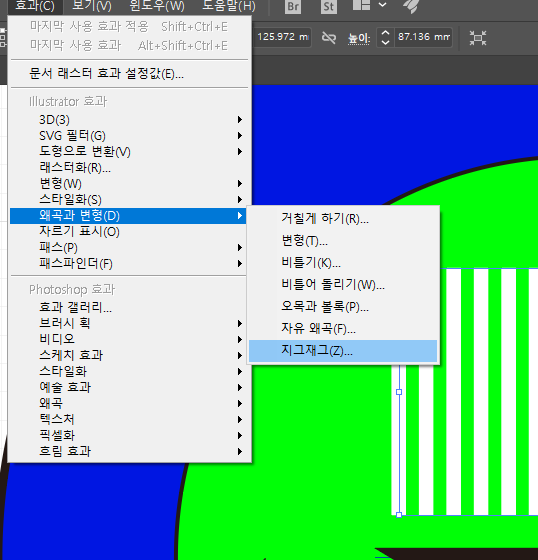Select 래스터화(R)... effect
The height and width of the screenshot is (560, 538).
[x=129, y=168]
